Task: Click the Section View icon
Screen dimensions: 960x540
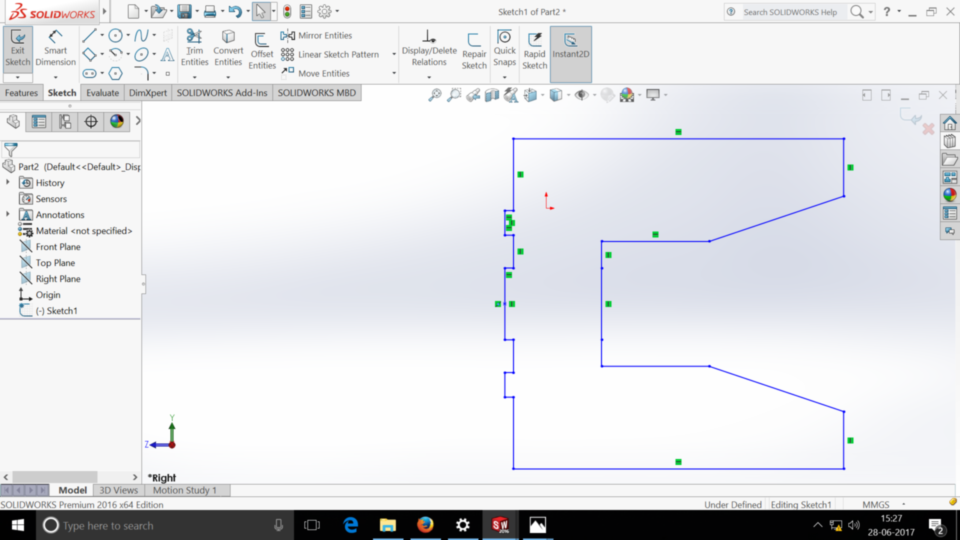Action: (492, 95)
